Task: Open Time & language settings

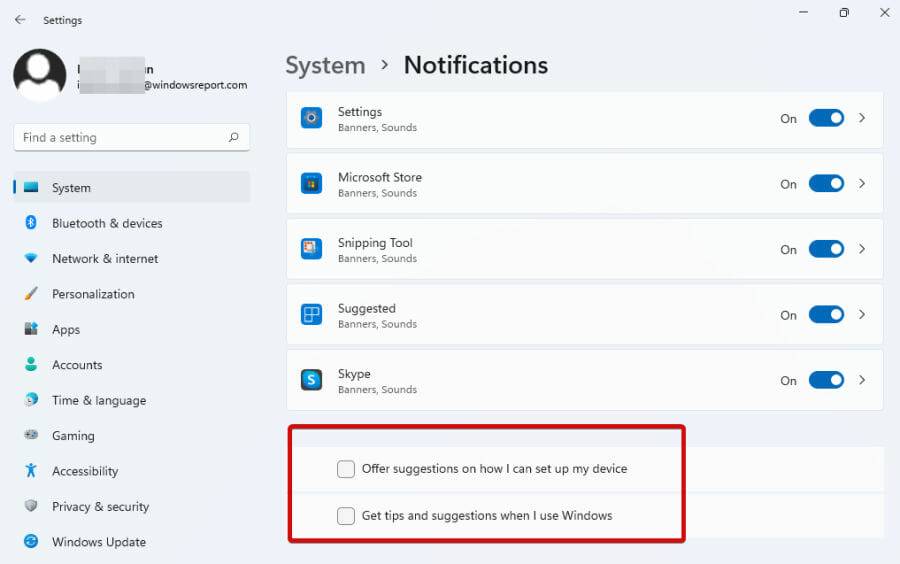Action: (x=132, y=400)
